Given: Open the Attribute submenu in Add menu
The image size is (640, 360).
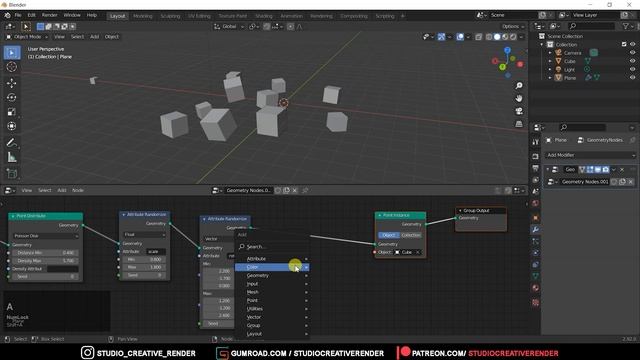Looking at the screenshot, I should 272,259.
